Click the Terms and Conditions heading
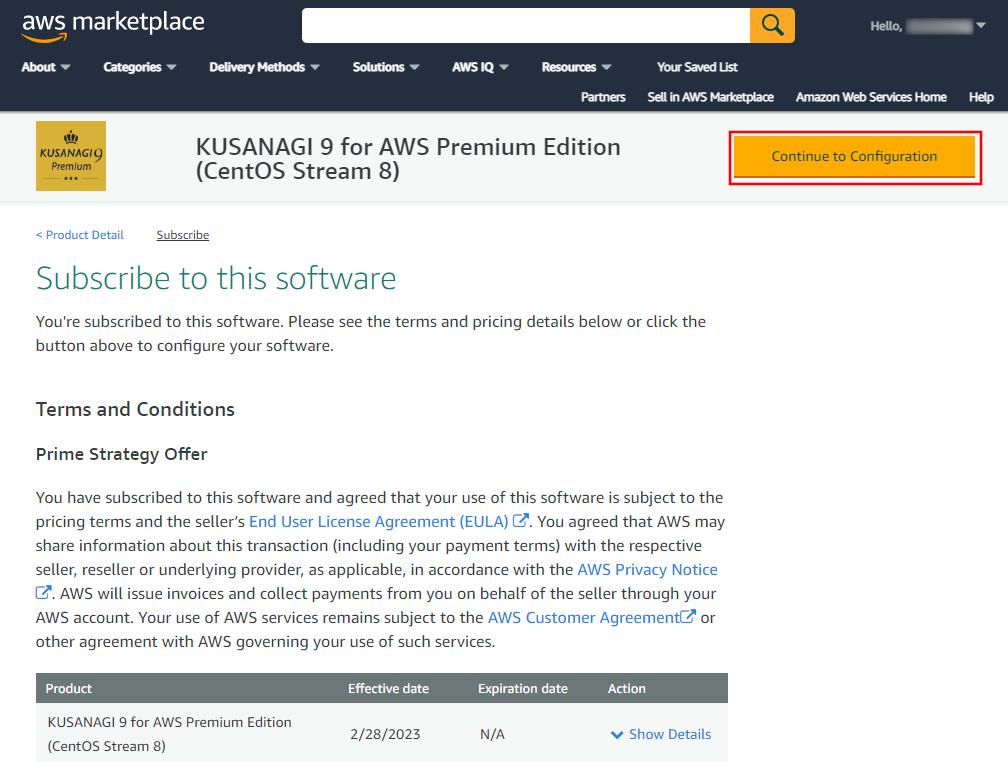The image size is (1008, 762). coord(135,410)
